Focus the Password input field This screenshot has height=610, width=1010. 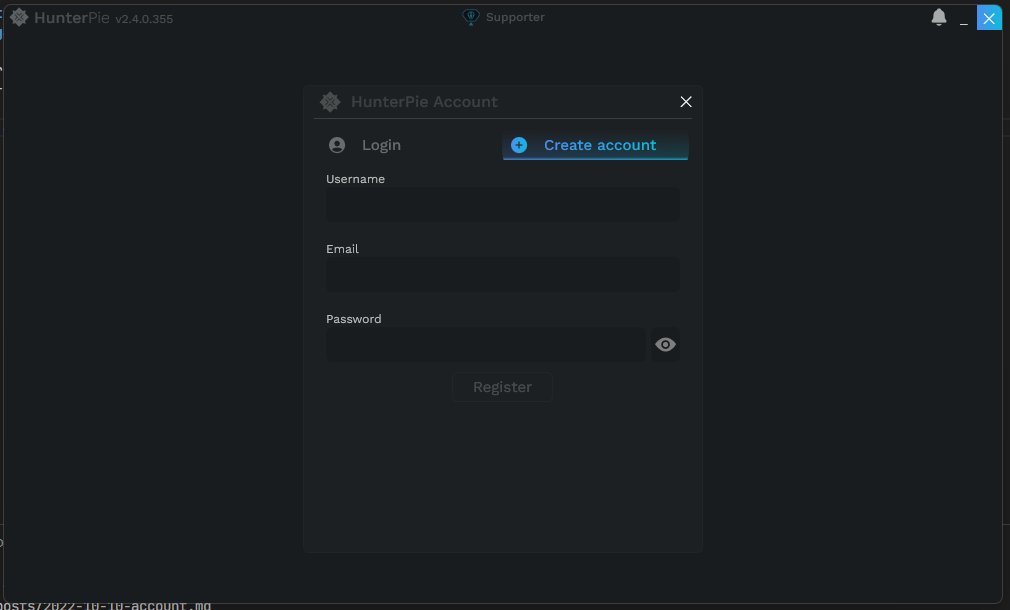(x=485, y=345)
